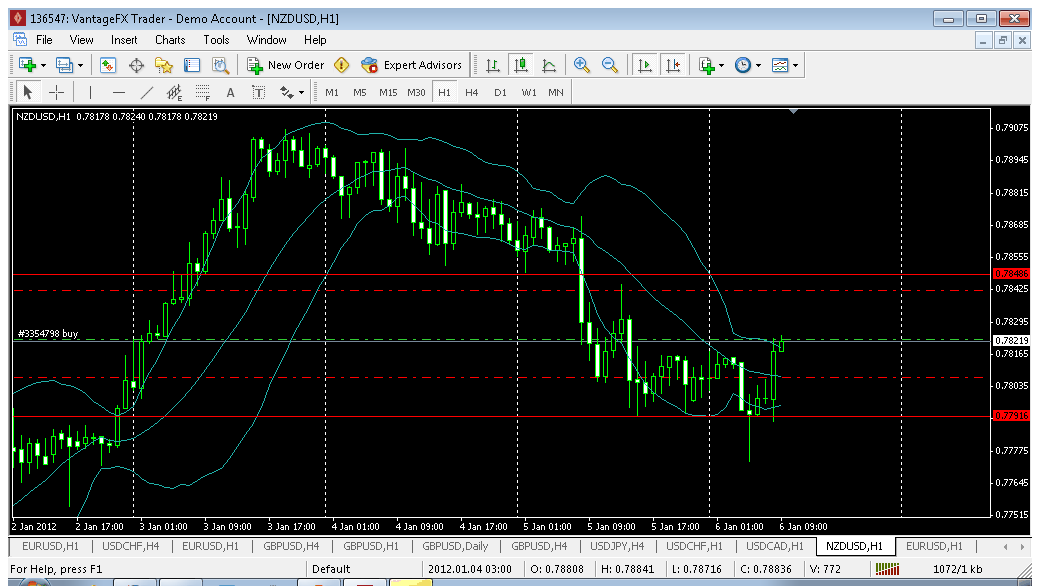Toggle the Expert Advisors button
The width and height of the screenshot is (1040, 586).
tap(411, 65)
